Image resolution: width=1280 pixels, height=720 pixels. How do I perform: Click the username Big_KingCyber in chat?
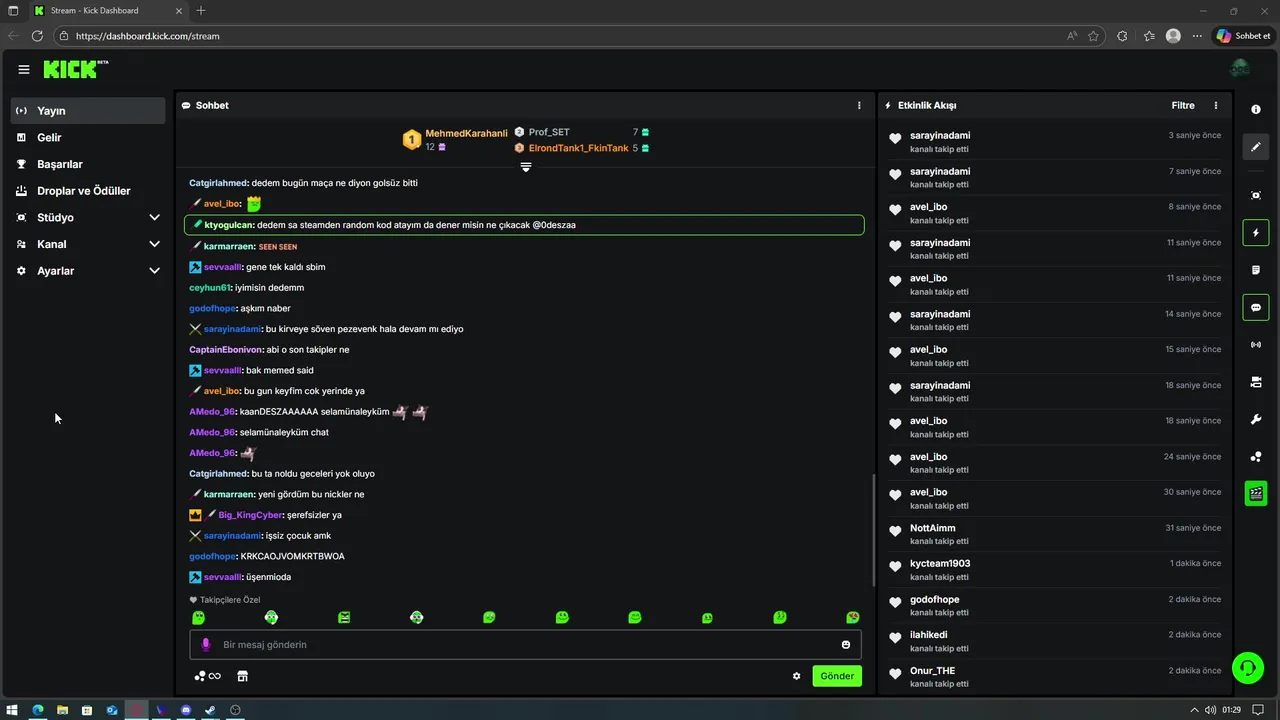coord(250,515)
